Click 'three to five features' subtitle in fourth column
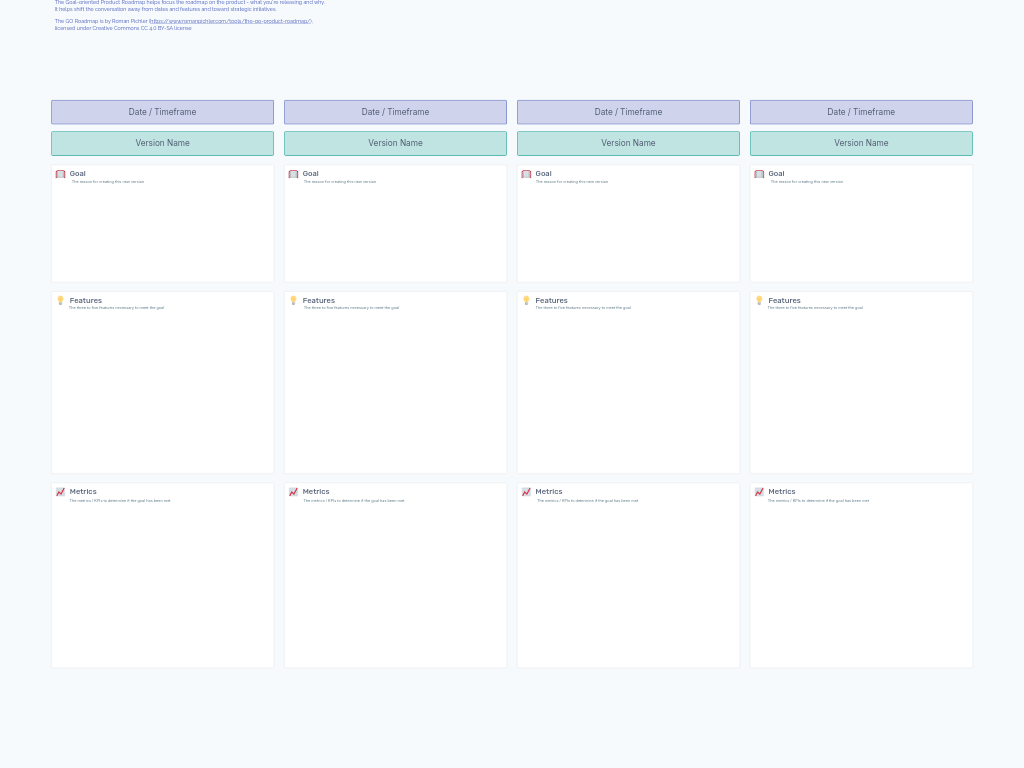Screen dimensions: 1024x768 click(815, 308)
